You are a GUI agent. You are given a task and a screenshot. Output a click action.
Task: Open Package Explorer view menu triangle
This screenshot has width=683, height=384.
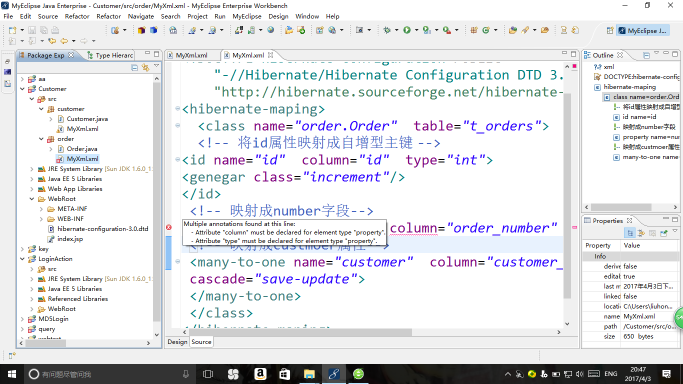pyautogui.click(x=156, y=66)
